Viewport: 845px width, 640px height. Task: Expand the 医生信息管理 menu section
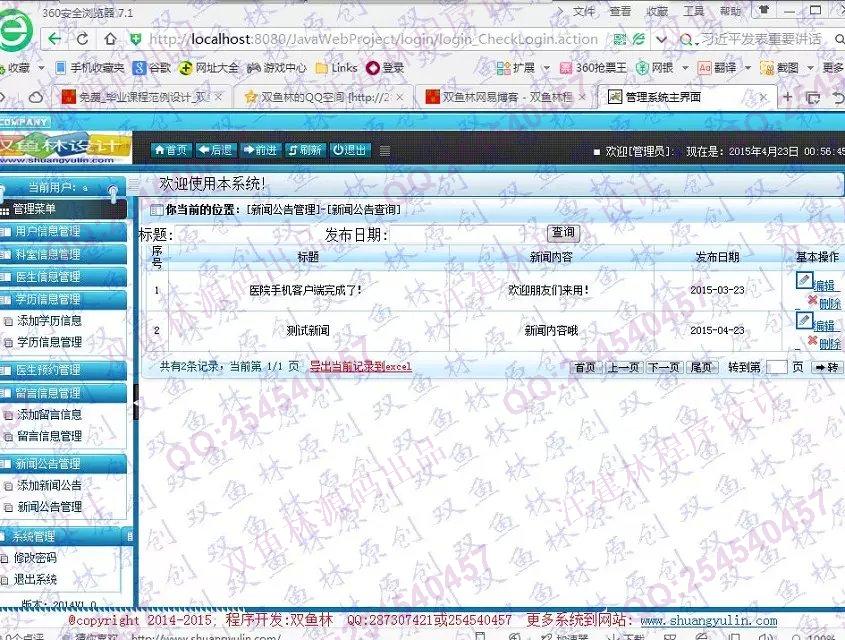[x=63, y=277]
